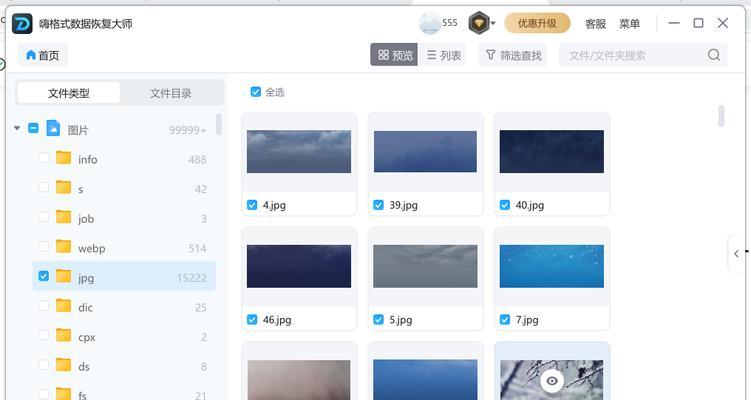Click the 优惠升级 upgrade button

coord(537,23)
